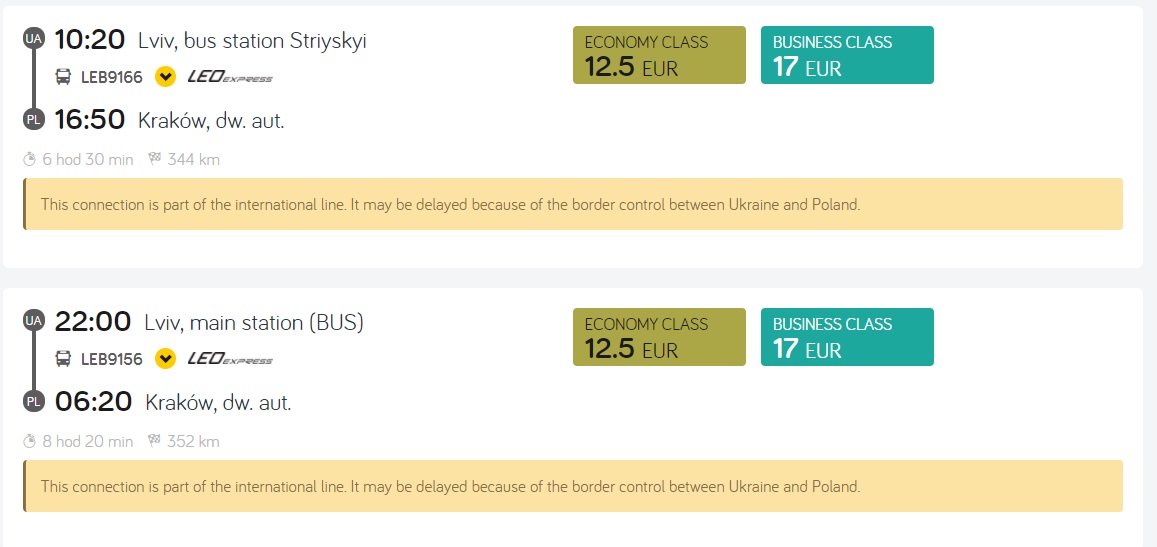Click the UA country badge beside 10:20 departure
The width and height of the screenshot is (1157, 547).
click(x=34, y=39)
